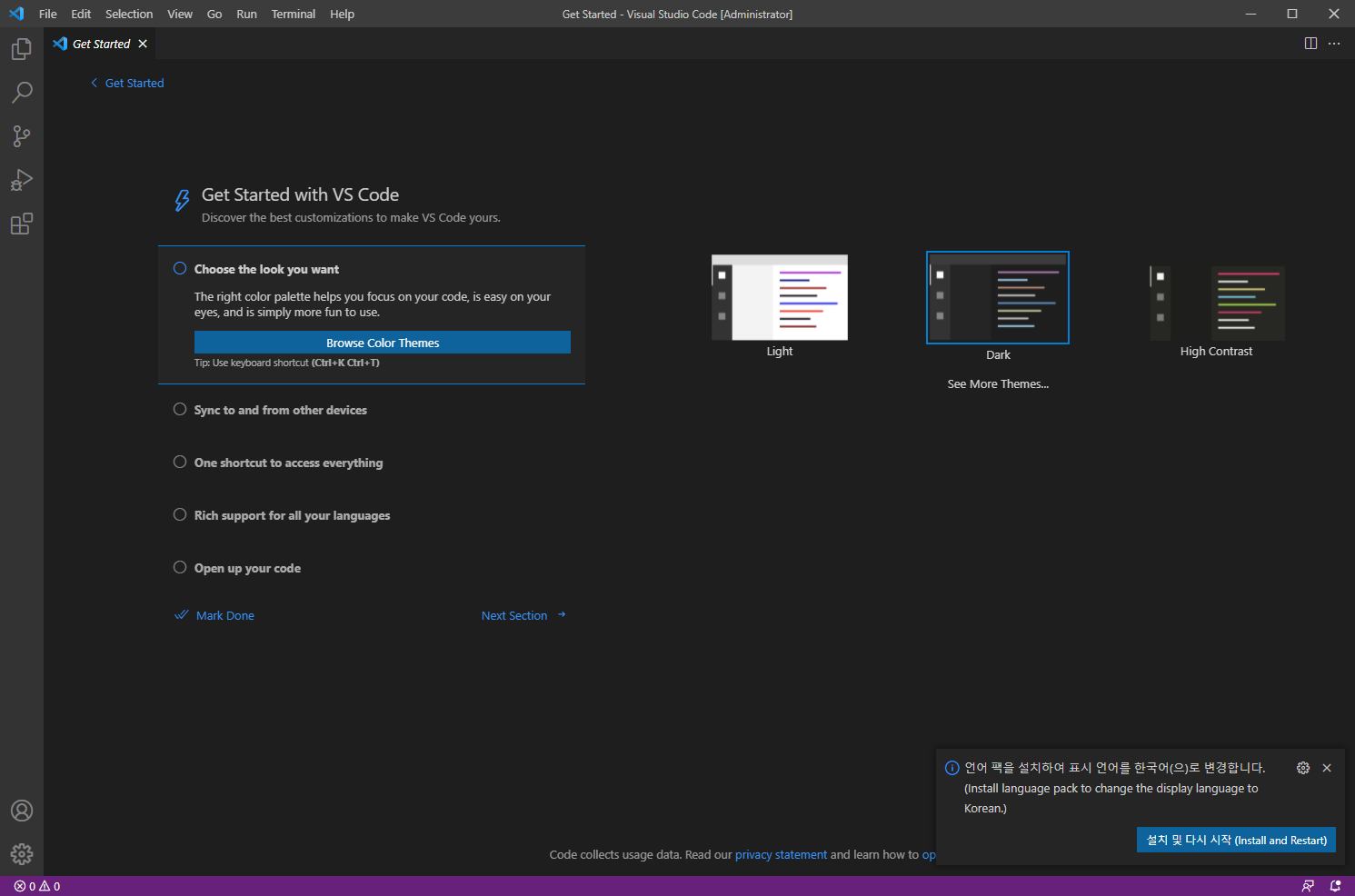Open the Selection menu
The image size is (1355, 896).
[x=129, y=14]
